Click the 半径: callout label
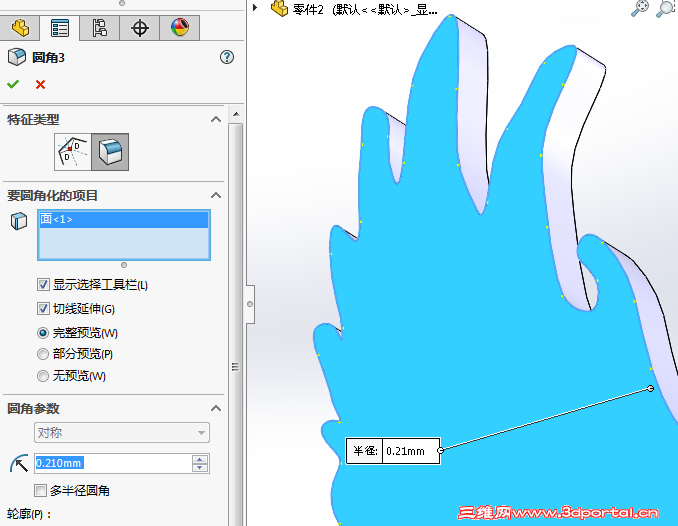Screen dimensions: 678x526 pyautogui.click(x=365, y=451)
